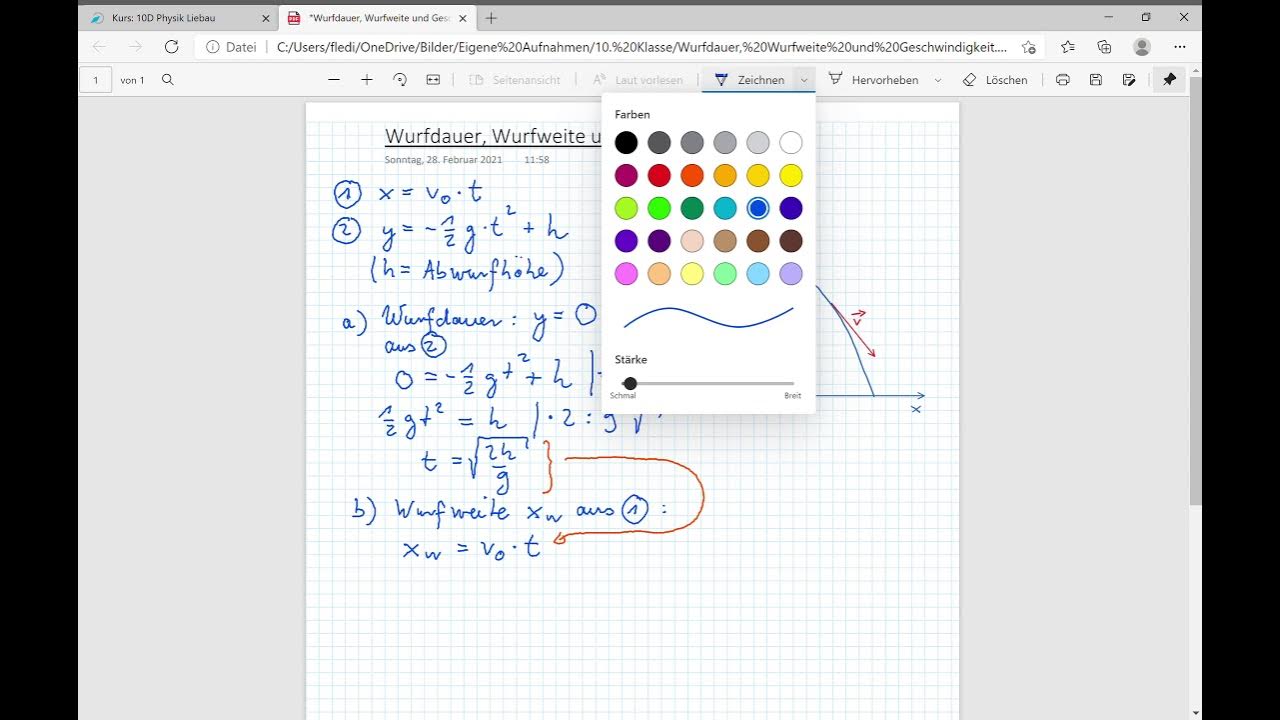Save the PDF with disk icon

[x=1096, y=80]
